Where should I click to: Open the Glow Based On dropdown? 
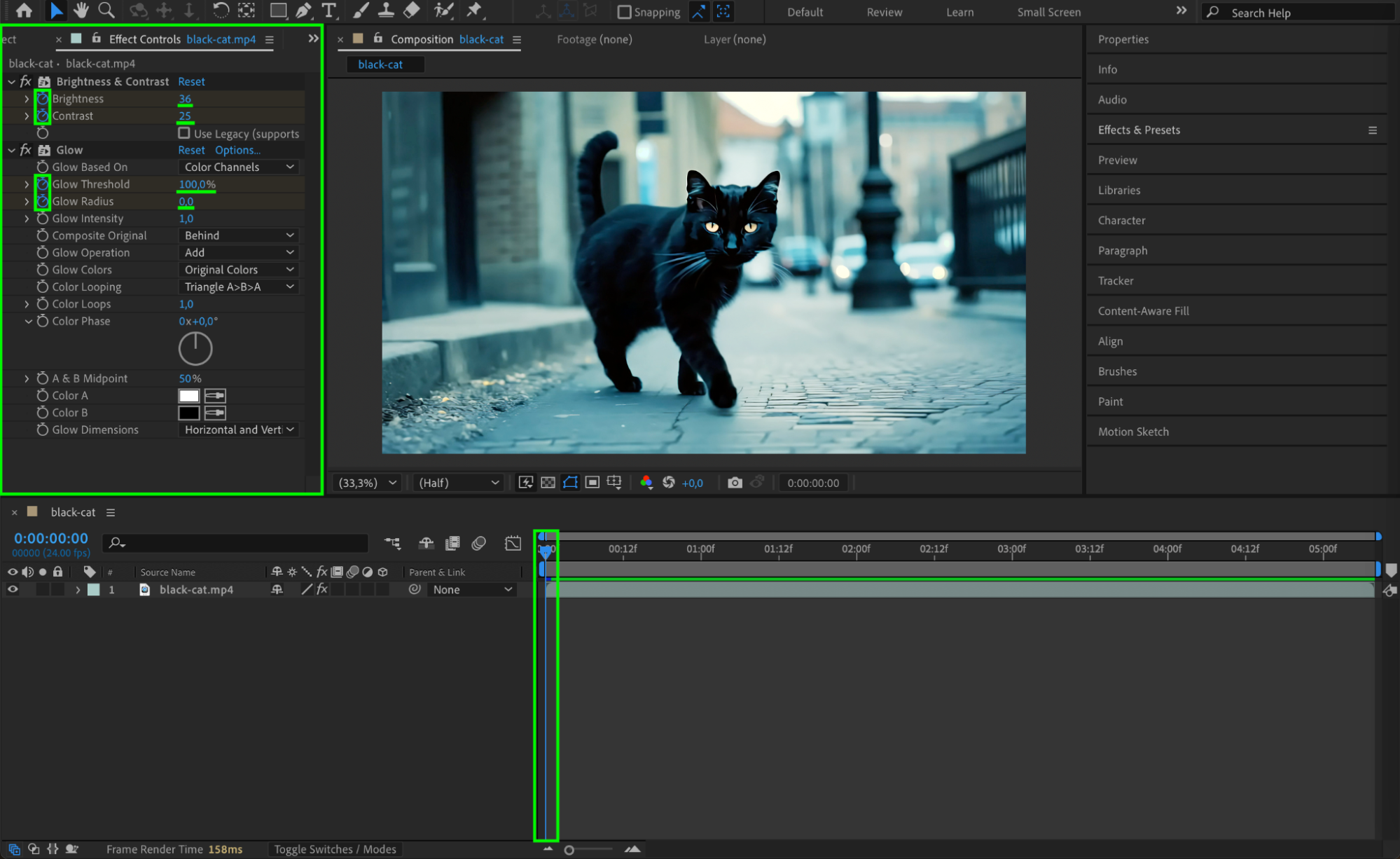tap(239, 167)
